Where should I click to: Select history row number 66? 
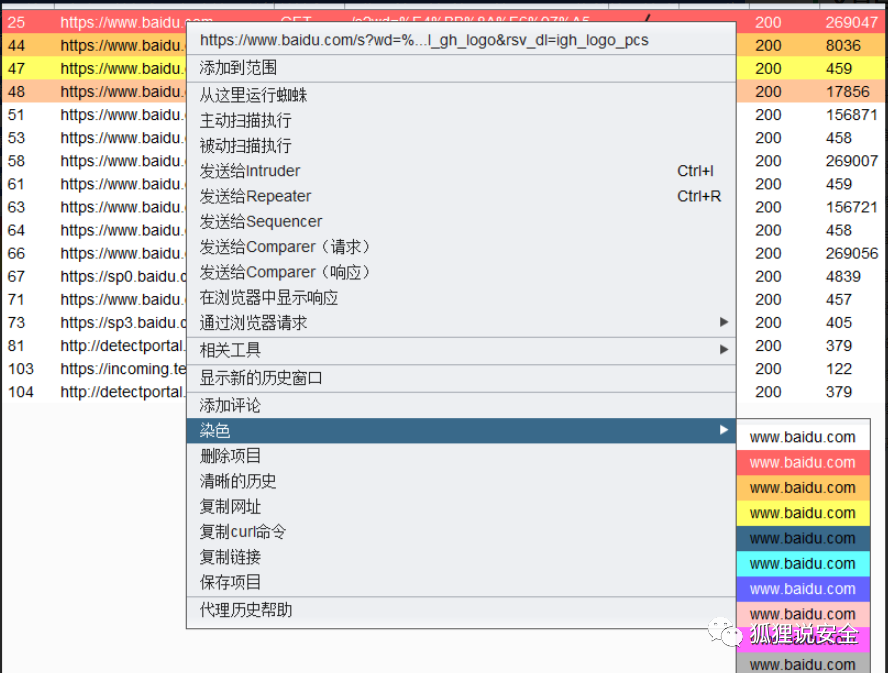point(16,253)
